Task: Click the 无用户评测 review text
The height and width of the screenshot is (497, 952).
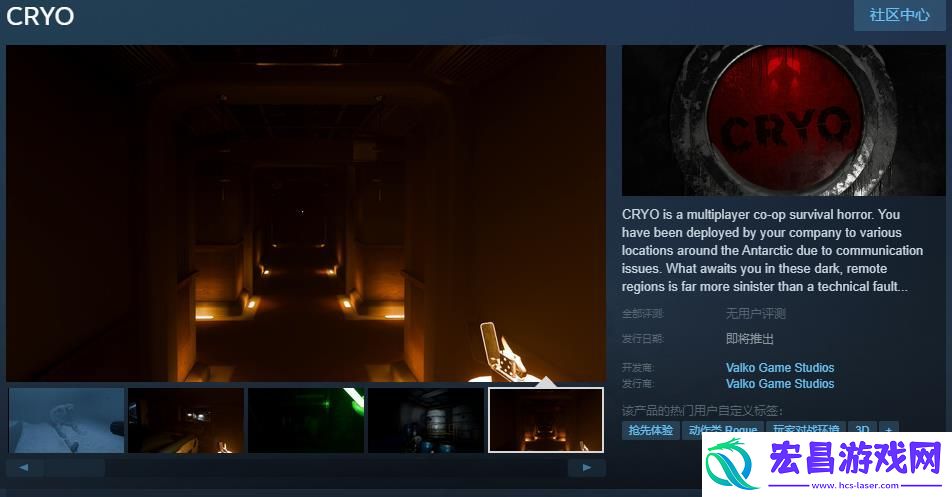Action: (755, 314)
